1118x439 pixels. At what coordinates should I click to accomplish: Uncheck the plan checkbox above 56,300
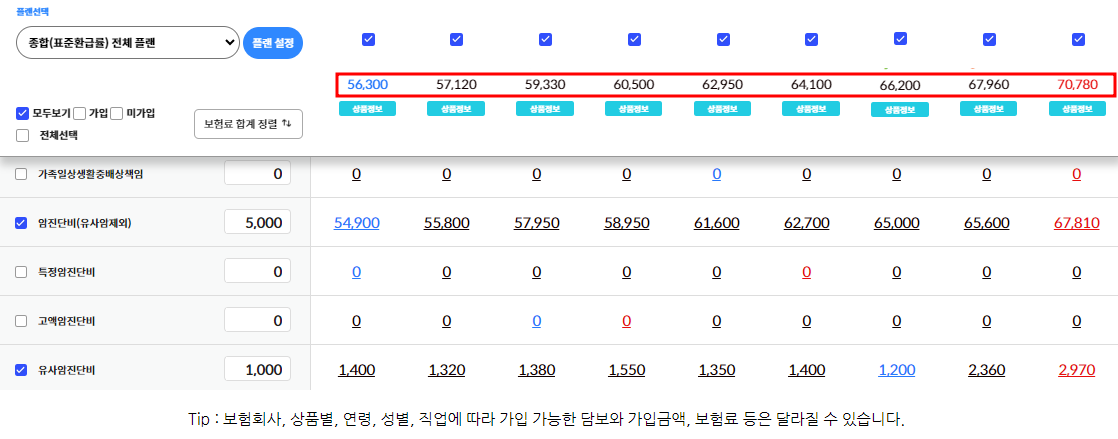point(367,39)
